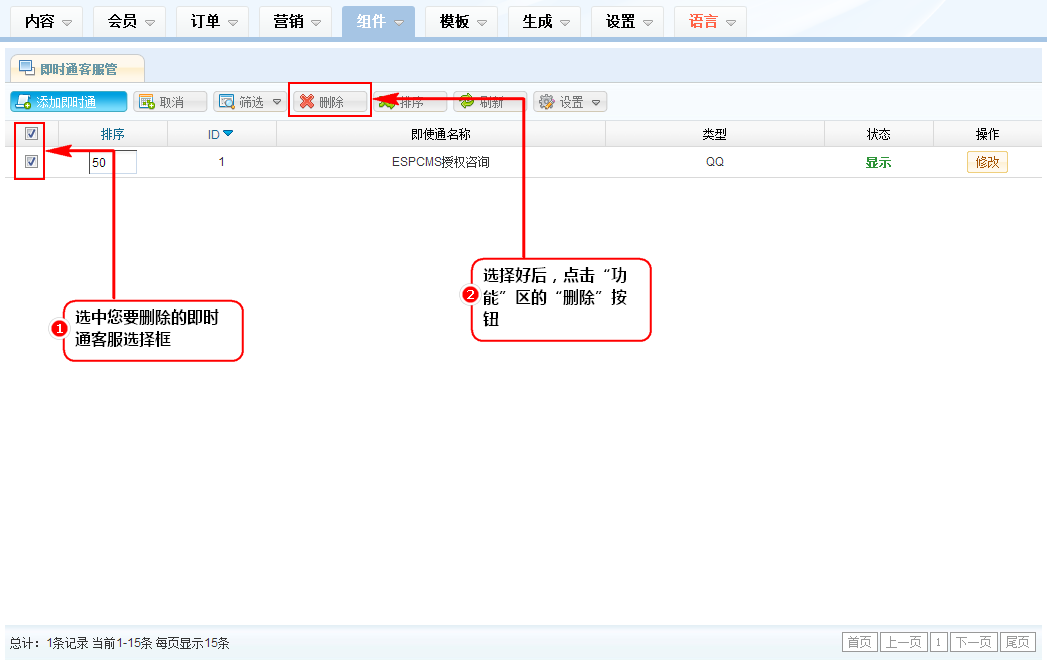The width and height of the screenshot is (1047, 662).
Task: Click the gear icon on 设置 toolbar button
Action: [x=546, y=102]
